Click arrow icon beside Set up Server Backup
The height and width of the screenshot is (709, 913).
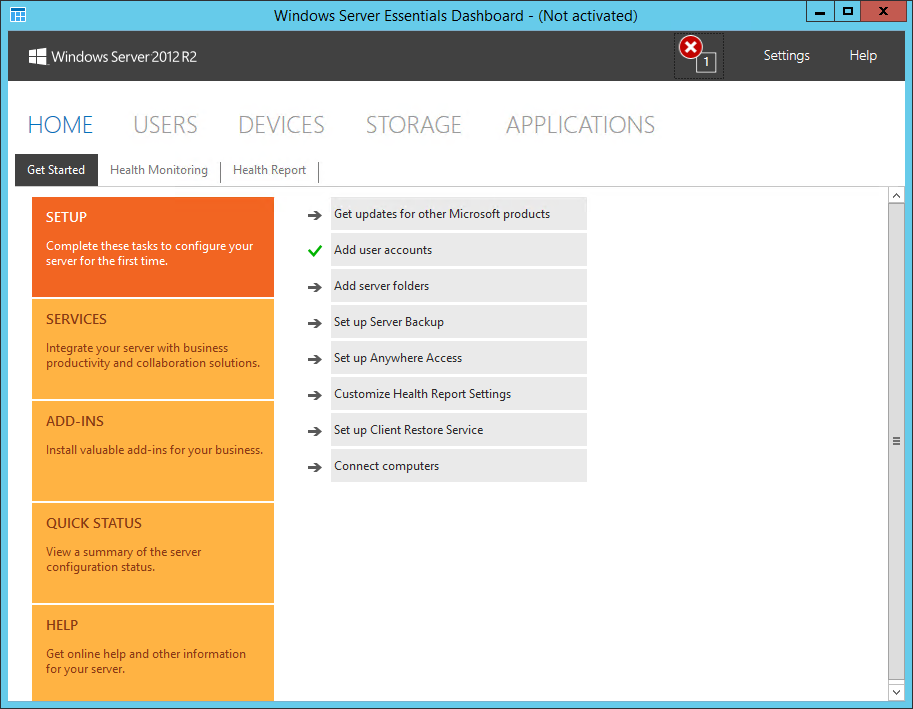click(x=314, y=323)
